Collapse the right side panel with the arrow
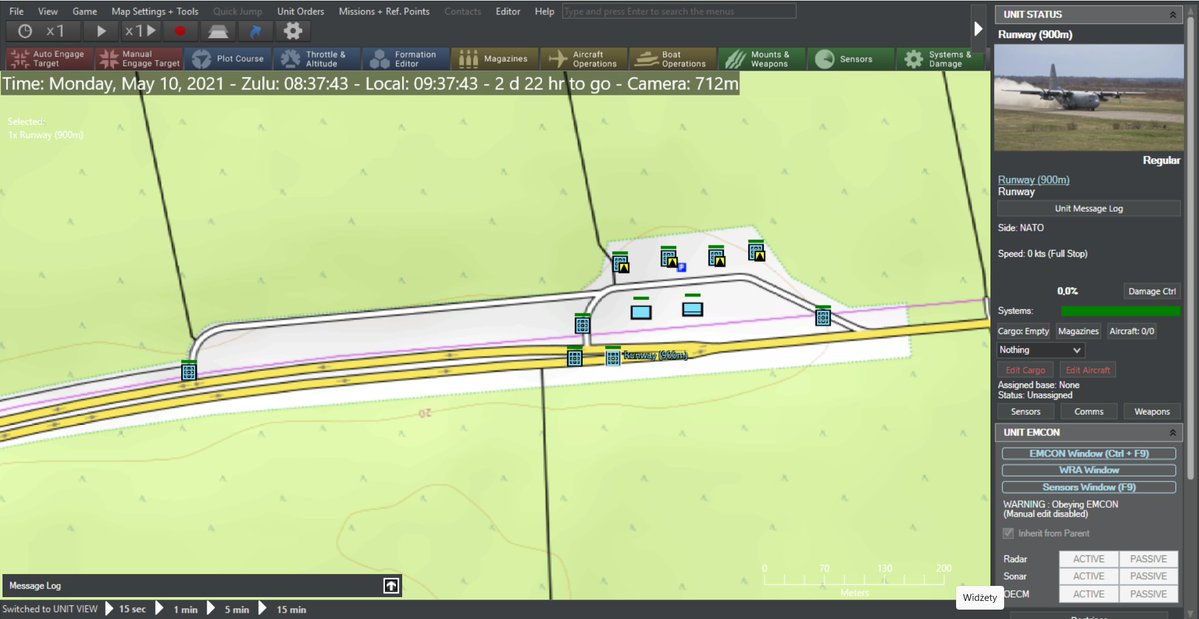This screenshot has height=619, width=1199. [x=978, y=28]
